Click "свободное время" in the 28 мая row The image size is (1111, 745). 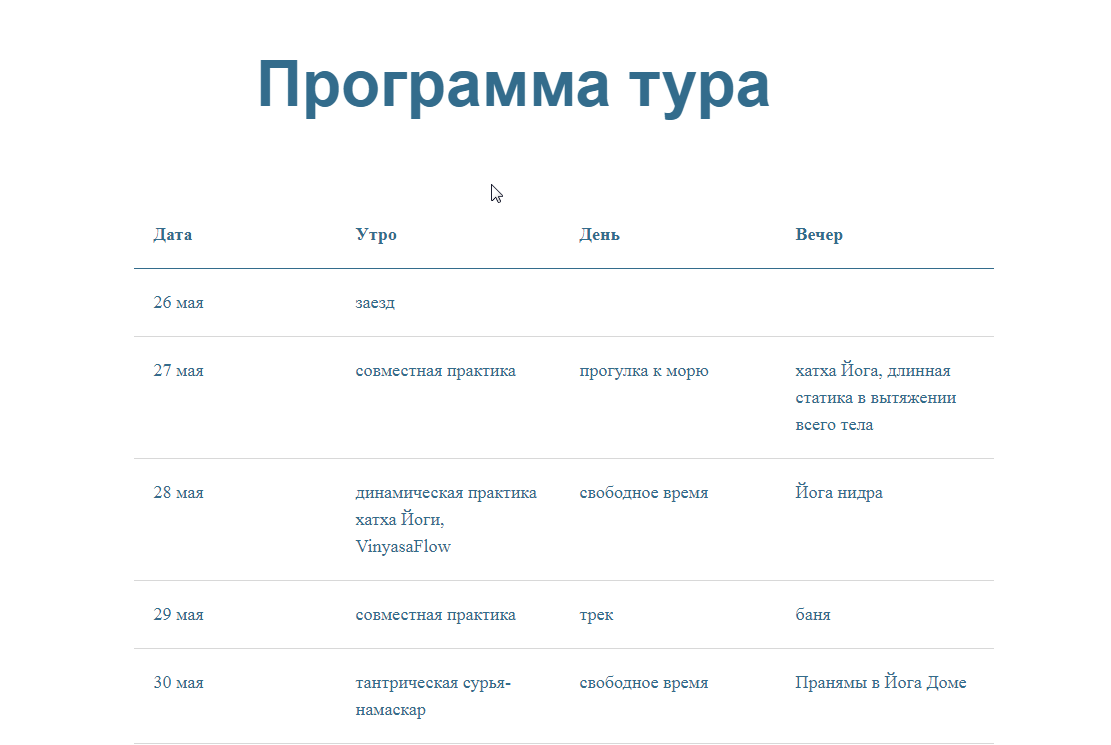[644, 493]
